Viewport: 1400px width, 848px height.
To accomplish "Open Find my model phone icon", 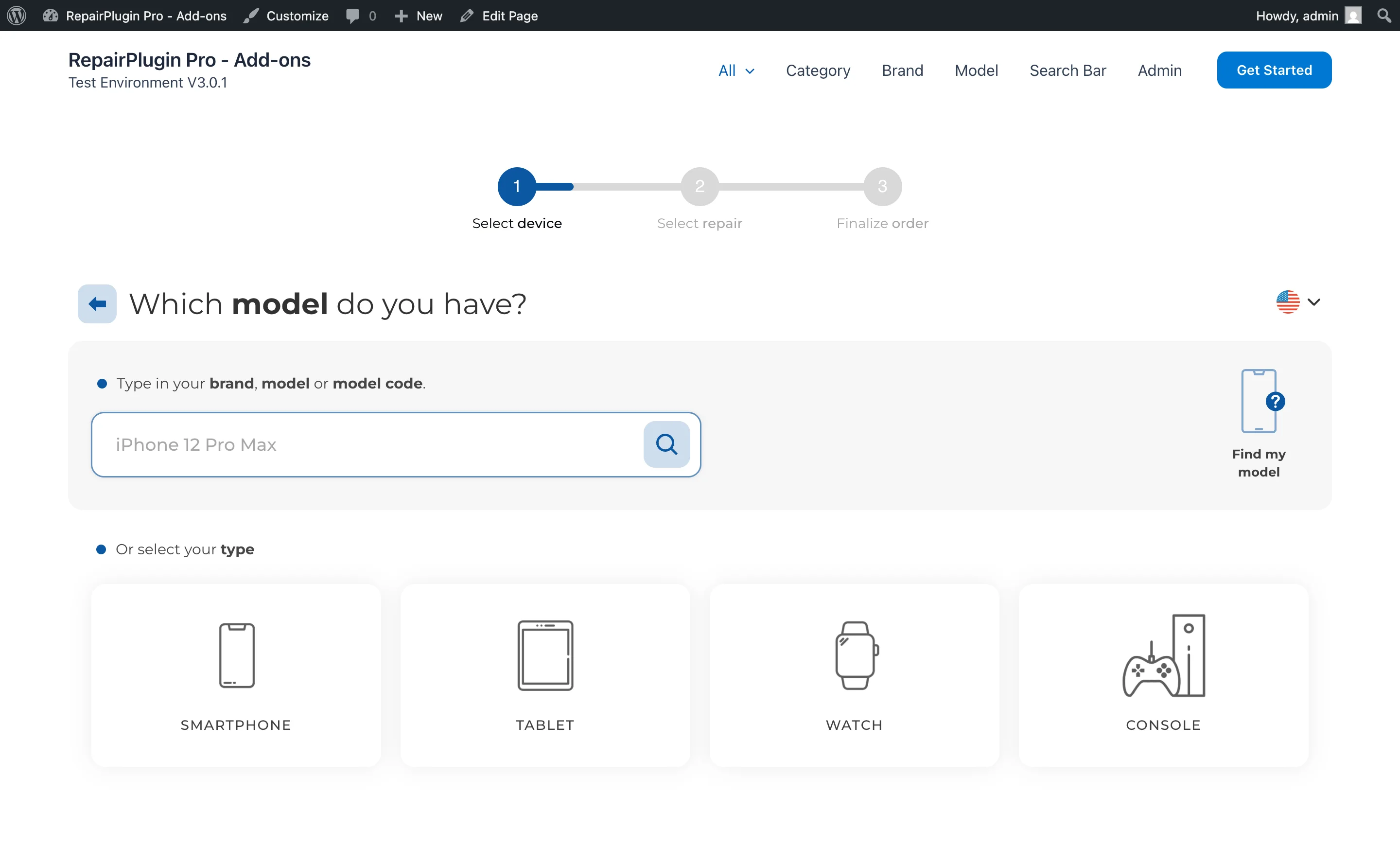I will (1258, 401).
